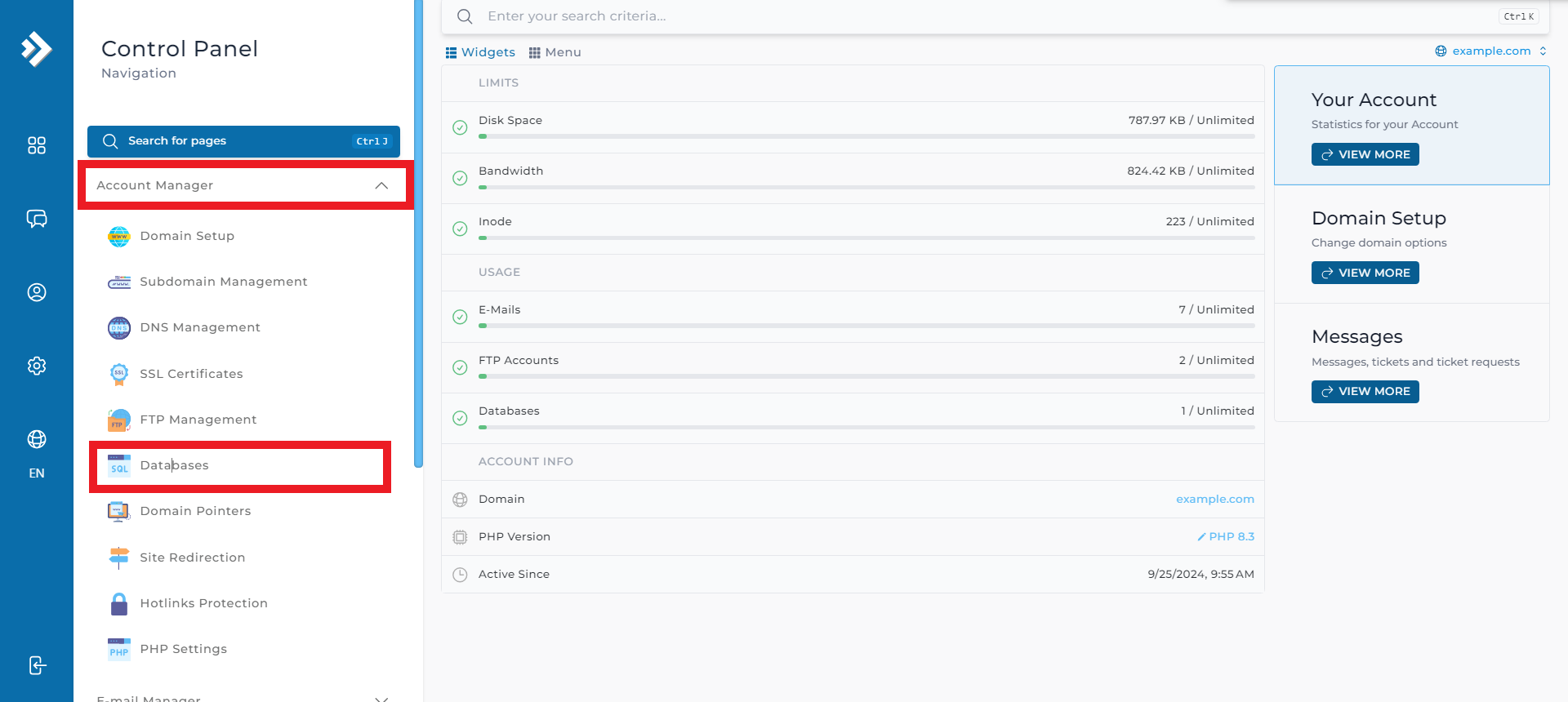Click View More under Messages
The image size is (1568, 702).
tap(1365, 392)
